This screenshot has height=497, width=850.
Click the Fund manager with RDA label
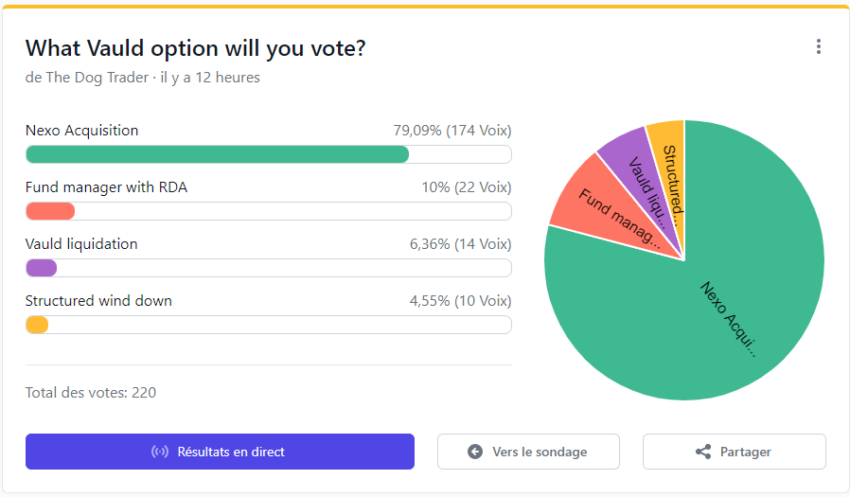click(x=106, y=188)
